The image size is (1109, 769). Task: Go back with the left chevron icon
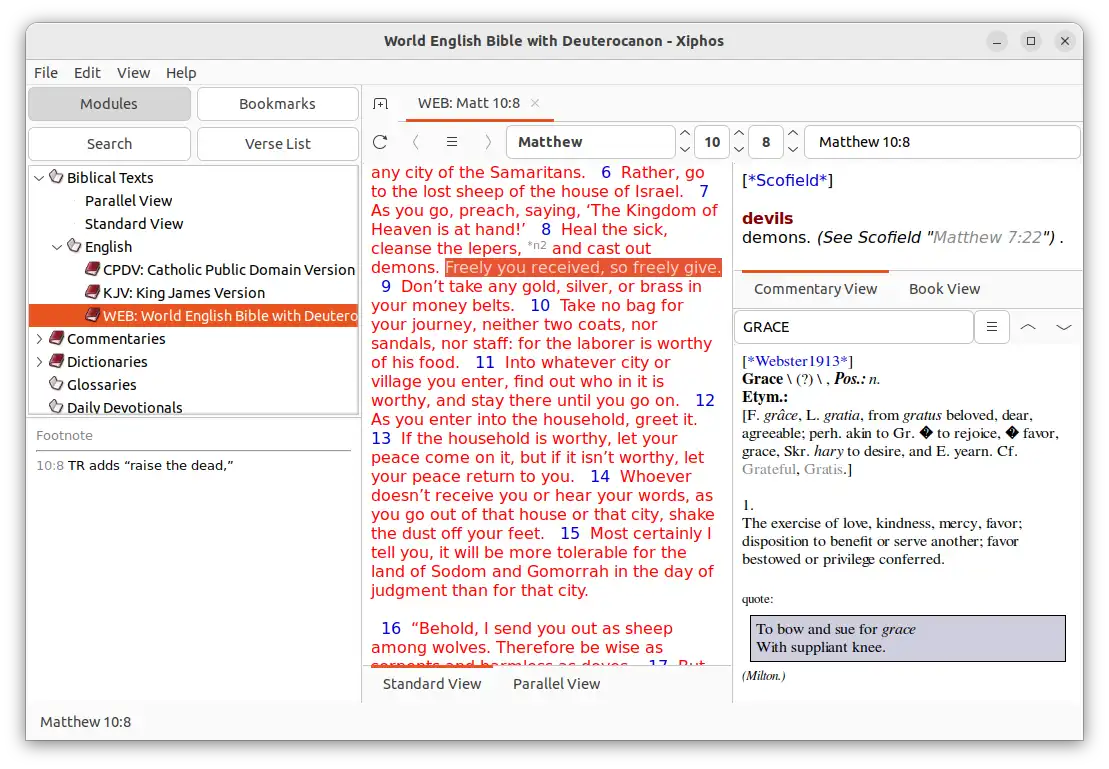pos(416,142)
